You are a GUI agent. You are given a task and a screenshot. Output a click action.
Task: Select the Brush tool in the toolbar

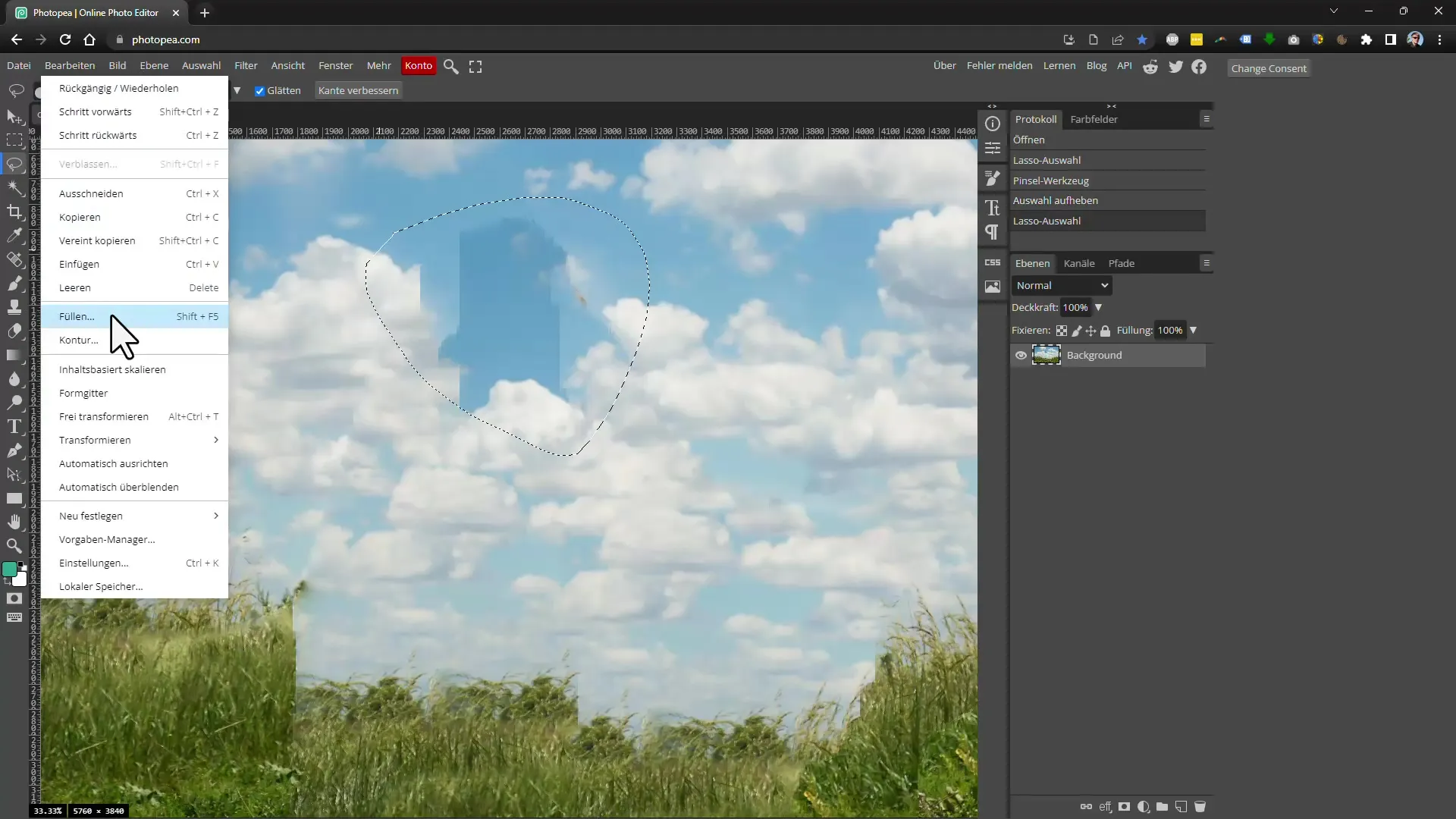[14, 283]
